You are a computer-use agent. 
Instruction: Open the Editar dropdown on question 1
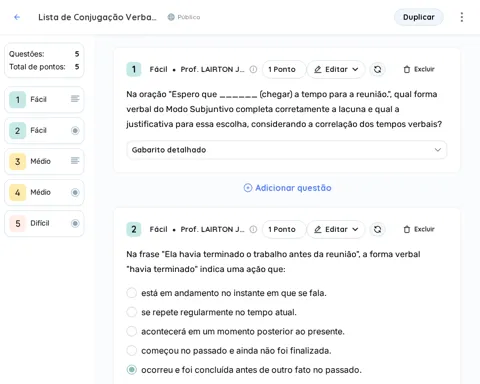coord(336,69)
